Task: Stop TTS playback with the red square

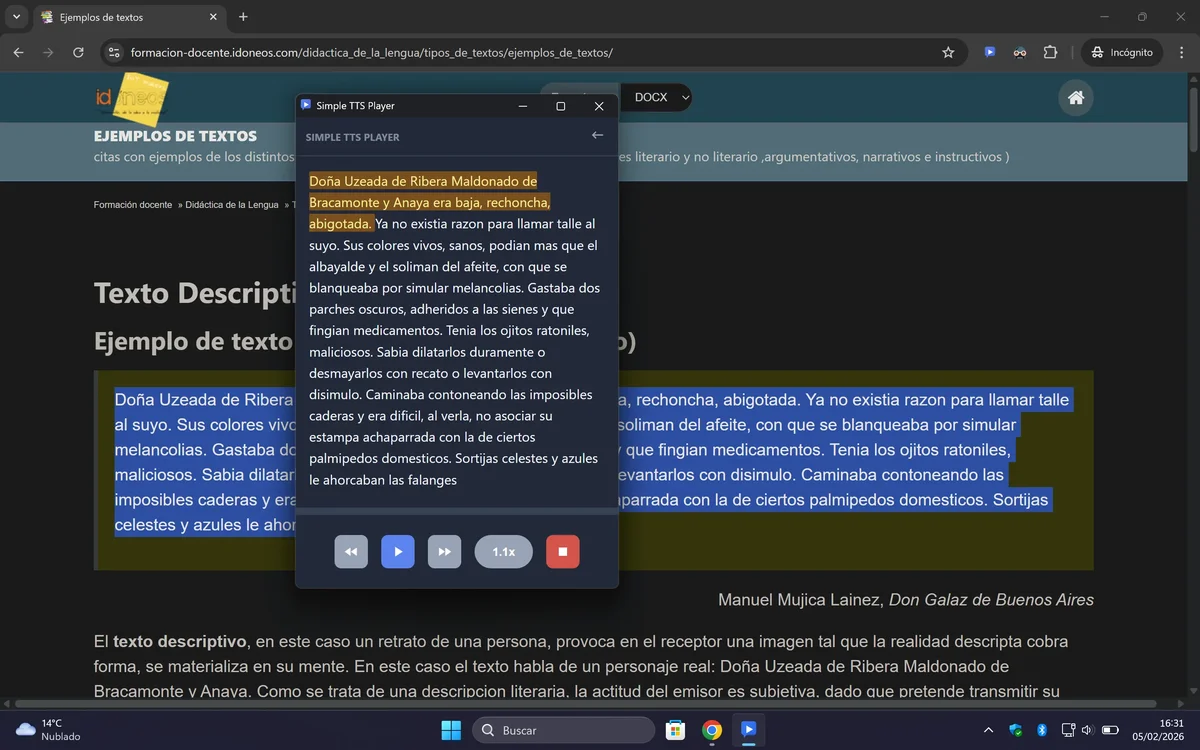Action: click(562, 551)
